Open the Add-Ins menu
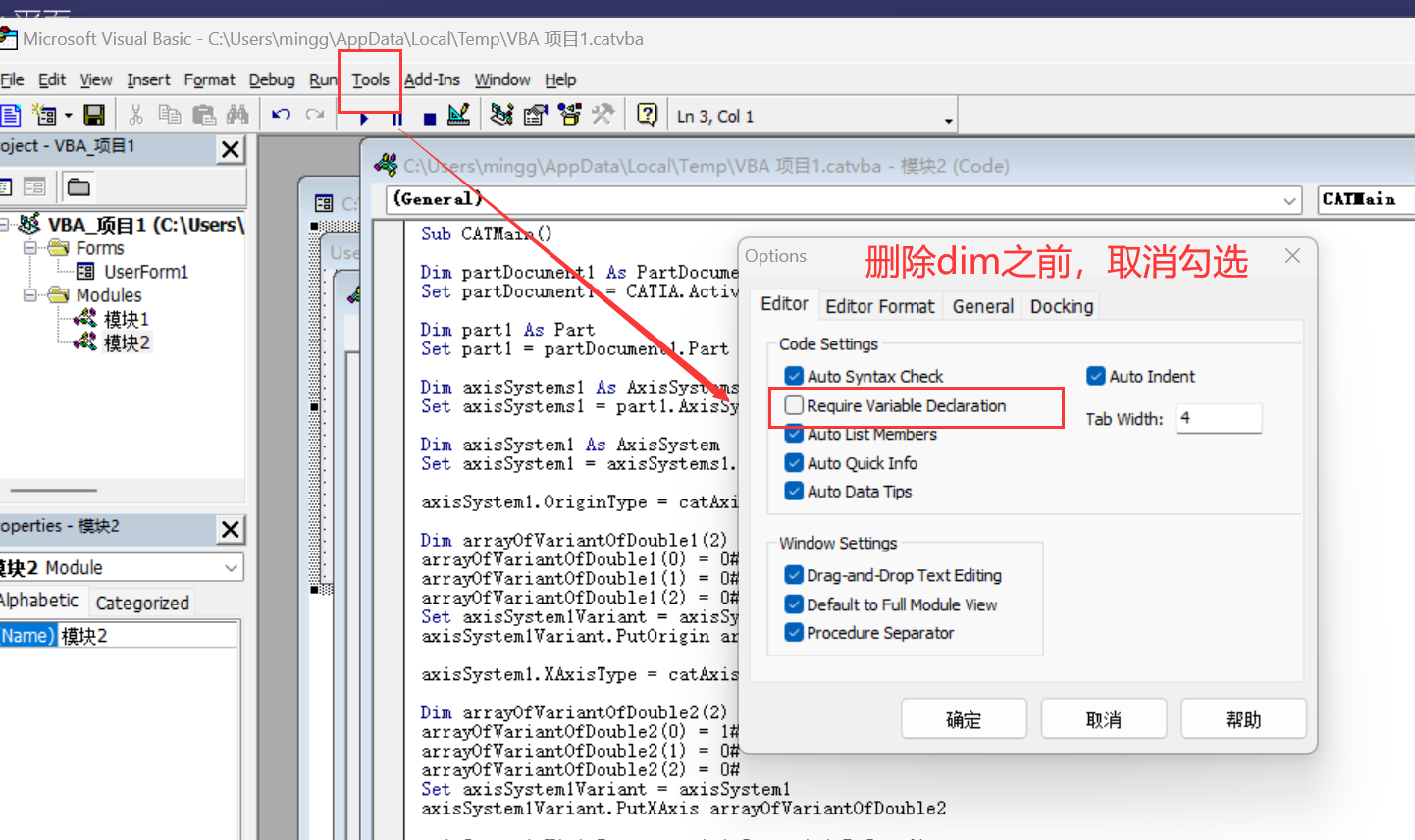This screenshot has height=840, width=1415. 432,79
